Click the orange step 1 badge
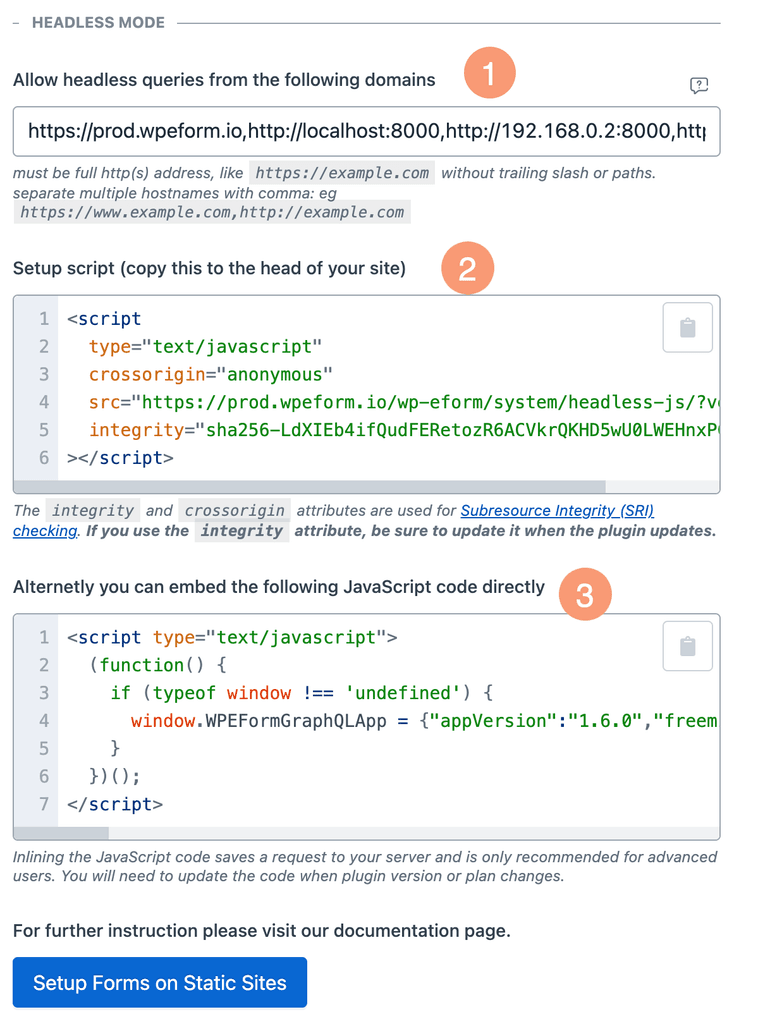 (490, 72)
